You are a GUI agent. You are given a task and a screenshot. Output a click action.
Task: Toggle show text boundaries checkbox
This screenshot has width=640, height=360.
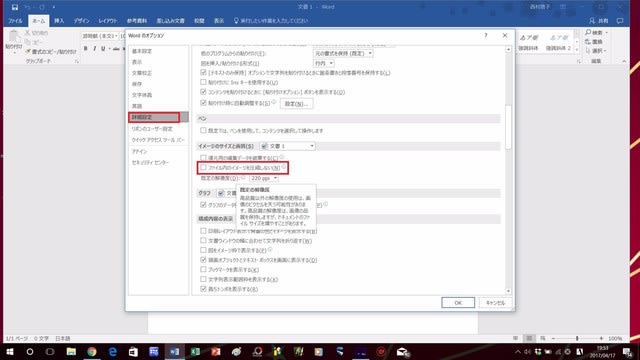[x=203, y=279]
